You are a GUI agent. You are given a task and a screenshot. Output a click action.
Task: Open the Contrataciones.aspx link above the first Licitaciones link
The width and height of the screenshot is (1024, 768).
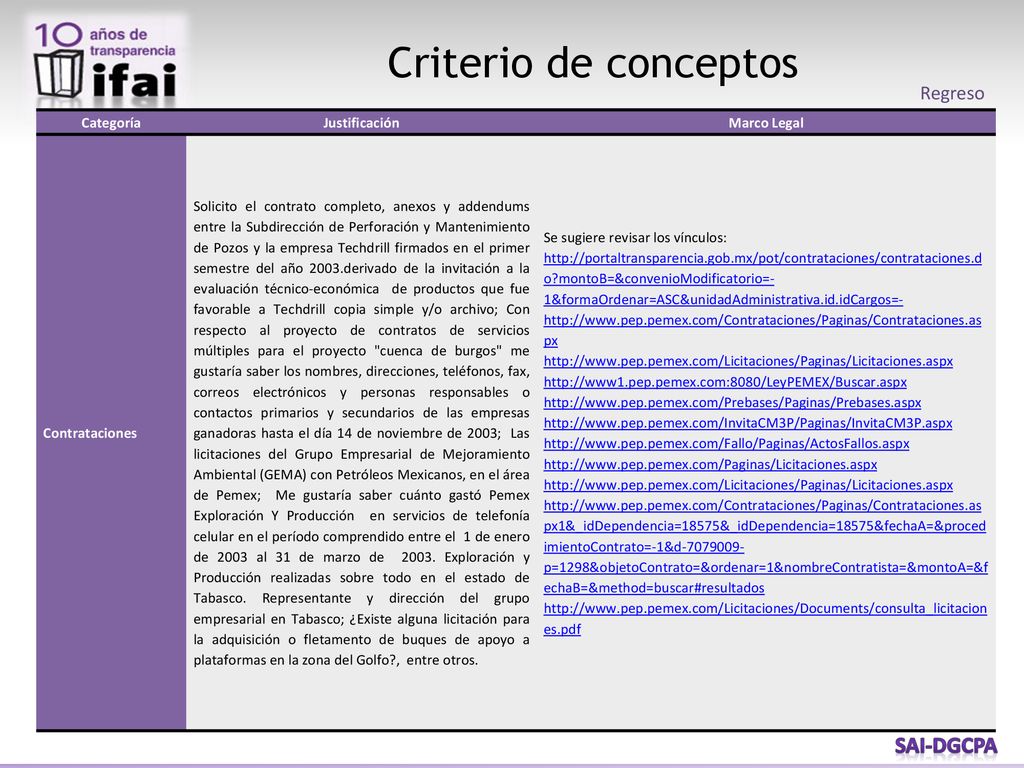click(x=762, y=330)
